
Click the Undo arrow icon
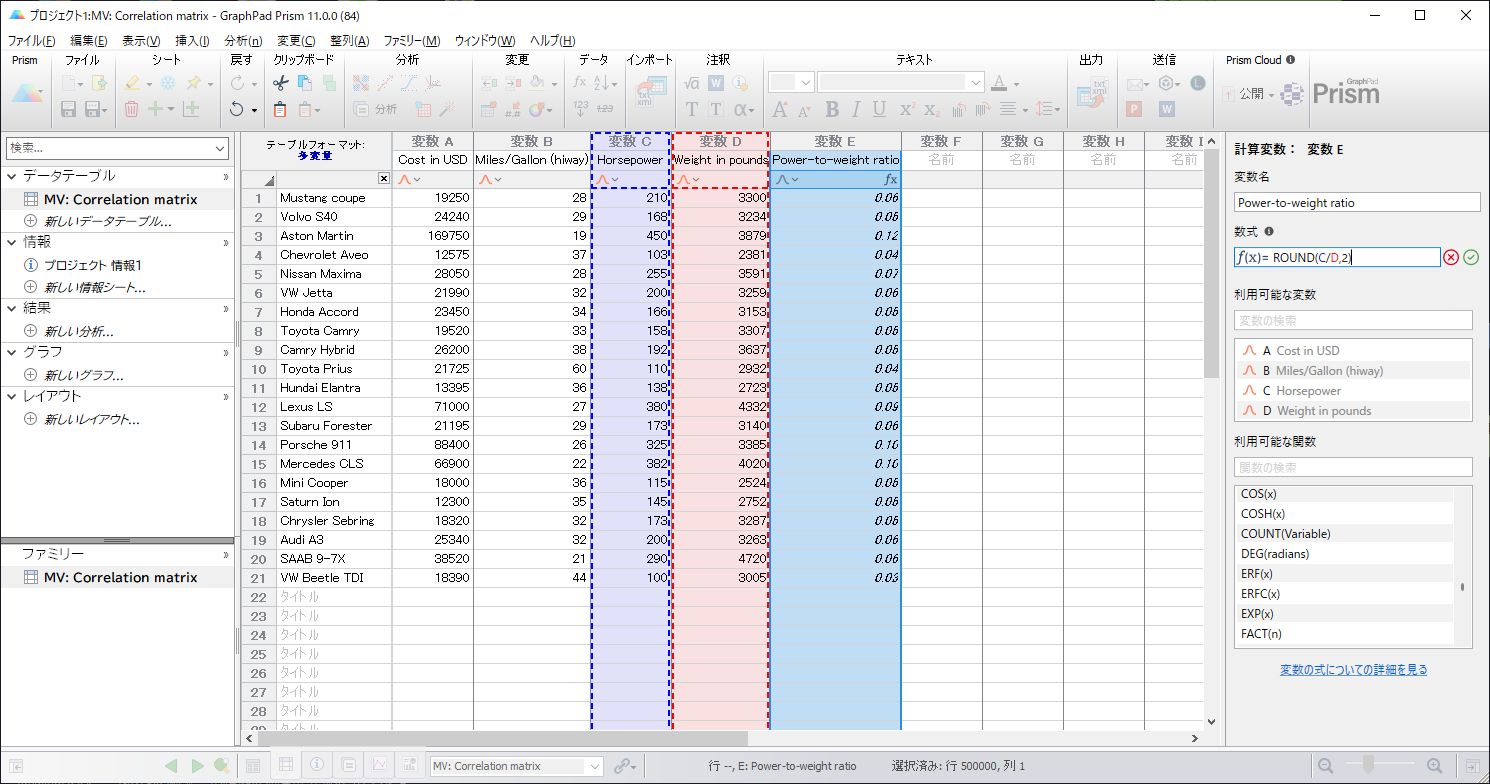pos(237,109)
